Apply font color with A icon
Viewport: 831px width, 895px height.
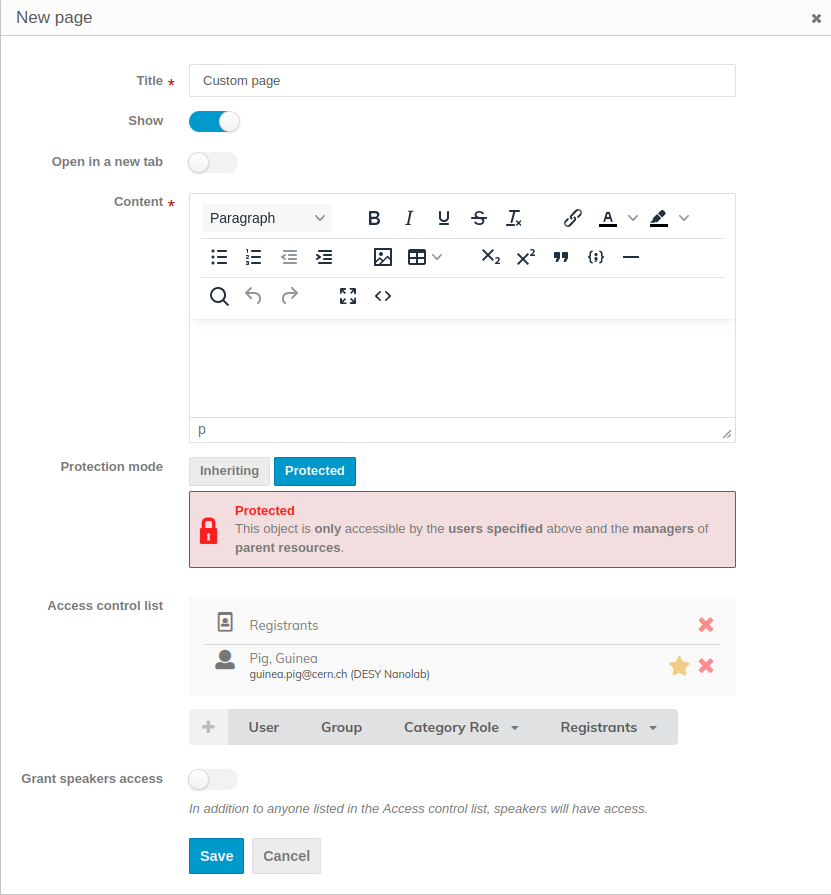click(x=608, y=218)
